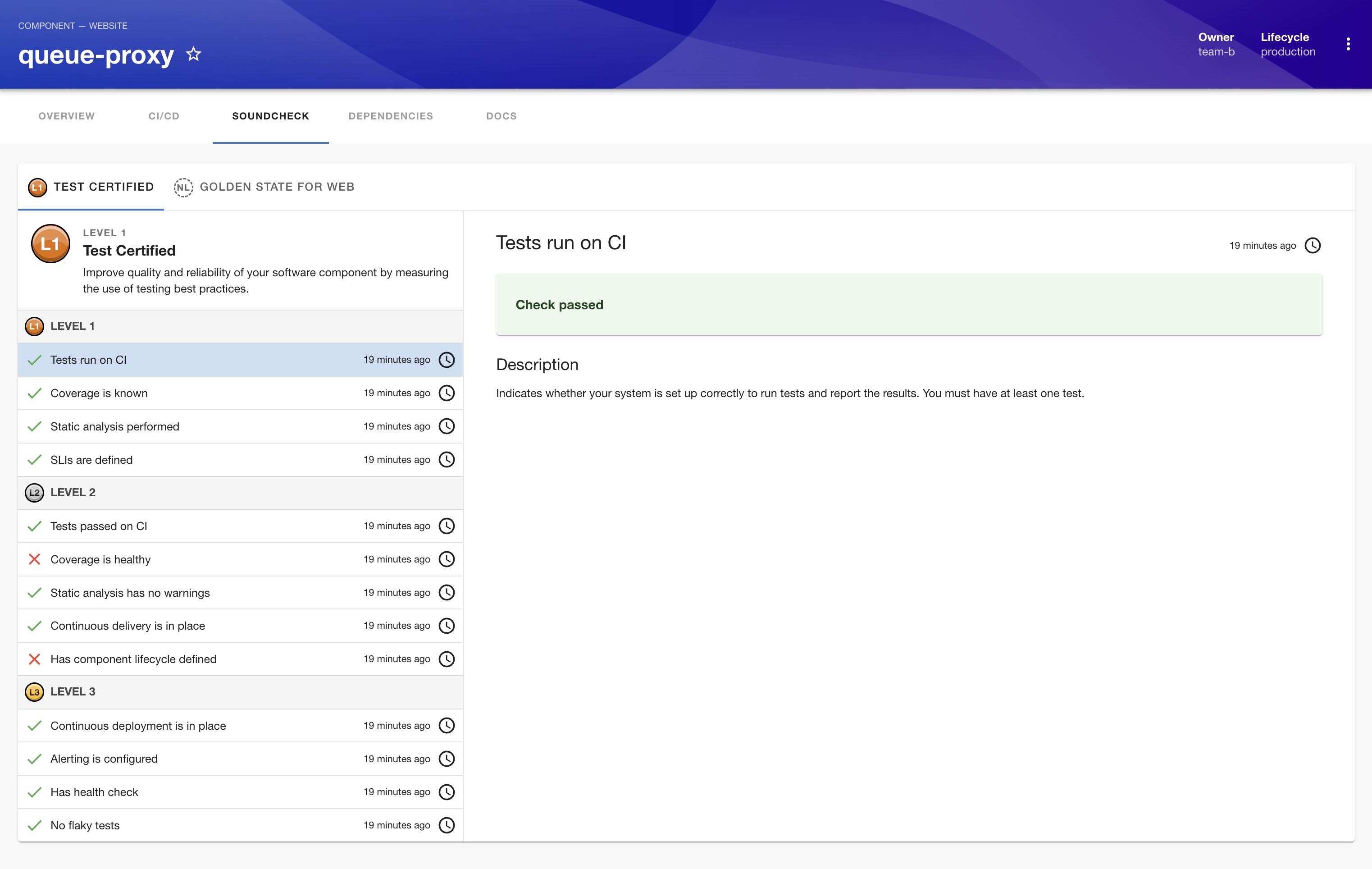1372x869 pixels.
Task: Select Has component lifecycle defined check
Action: (x=133, y=659)
